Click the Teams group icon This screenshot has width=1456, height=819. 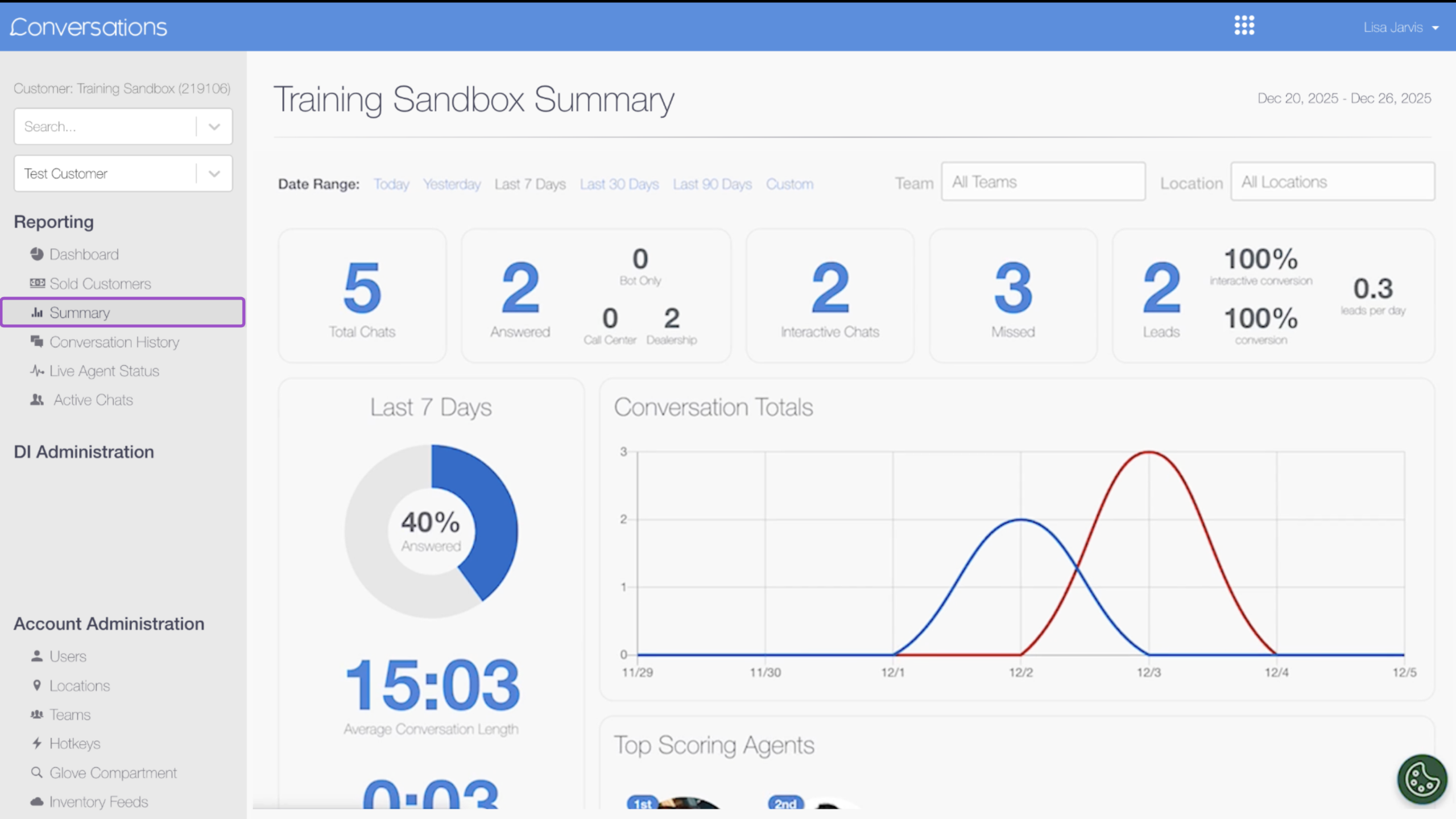click(37, 714)
